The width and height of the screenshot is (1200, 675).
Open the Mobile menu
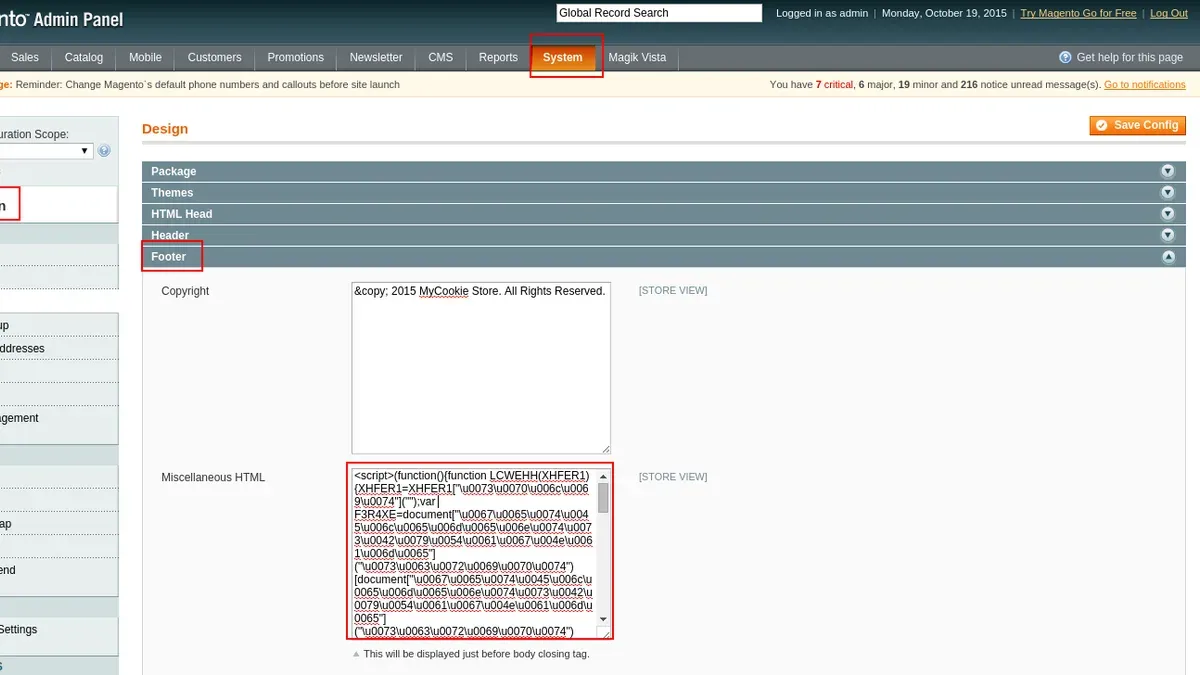[x=145, y=57]
